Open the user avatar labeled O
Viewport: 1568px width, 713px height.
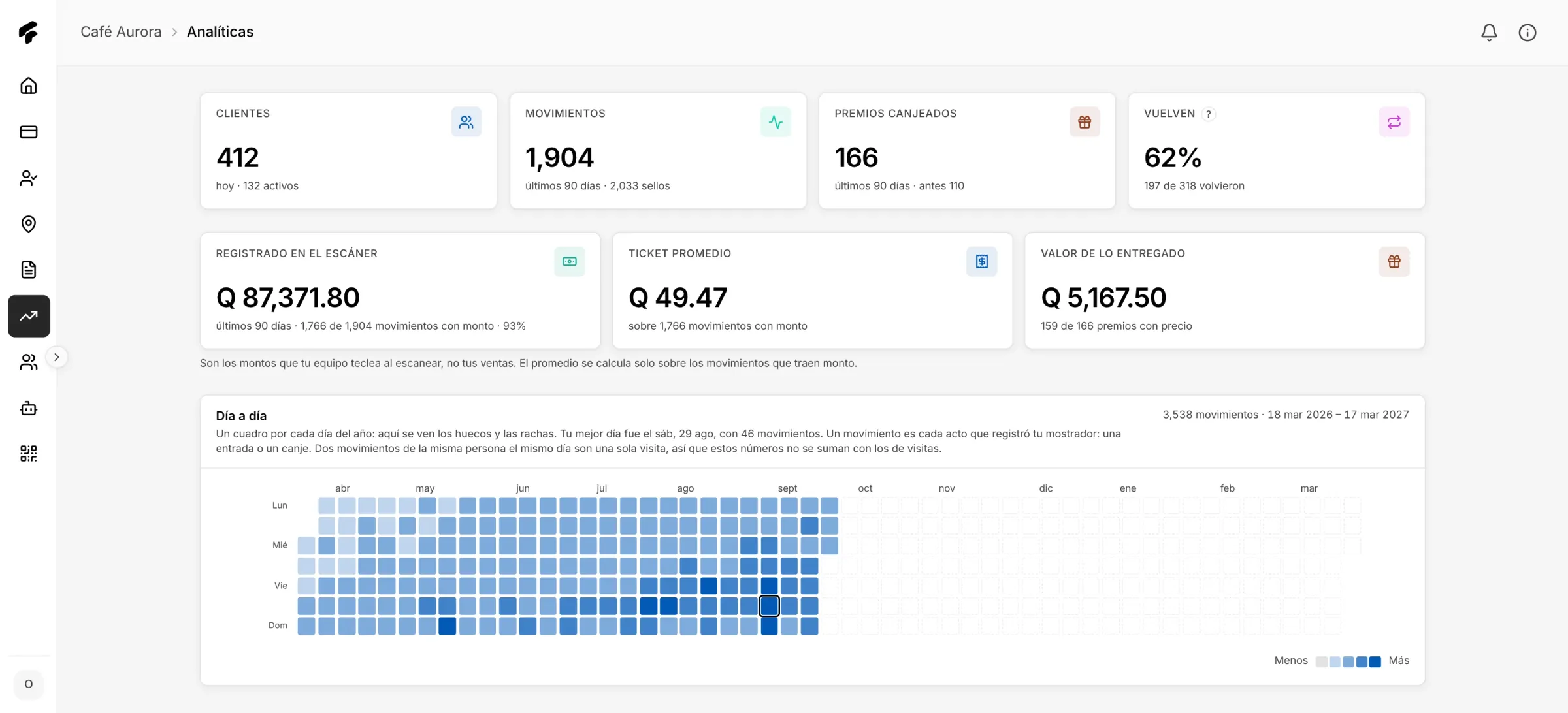point(29,684)
